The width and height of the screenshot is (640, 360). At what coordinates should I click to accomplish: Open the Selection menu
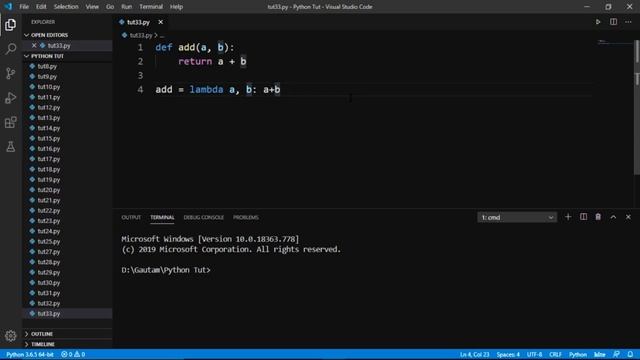click(x=66, y=7)
